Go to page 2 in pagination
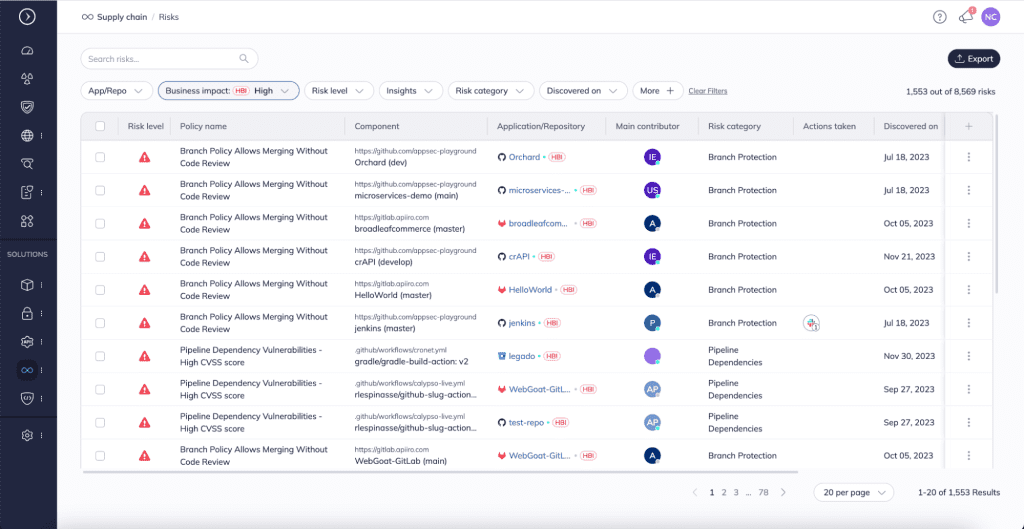The height and width of the screenshot is (529, 1024). pos(724,493)
